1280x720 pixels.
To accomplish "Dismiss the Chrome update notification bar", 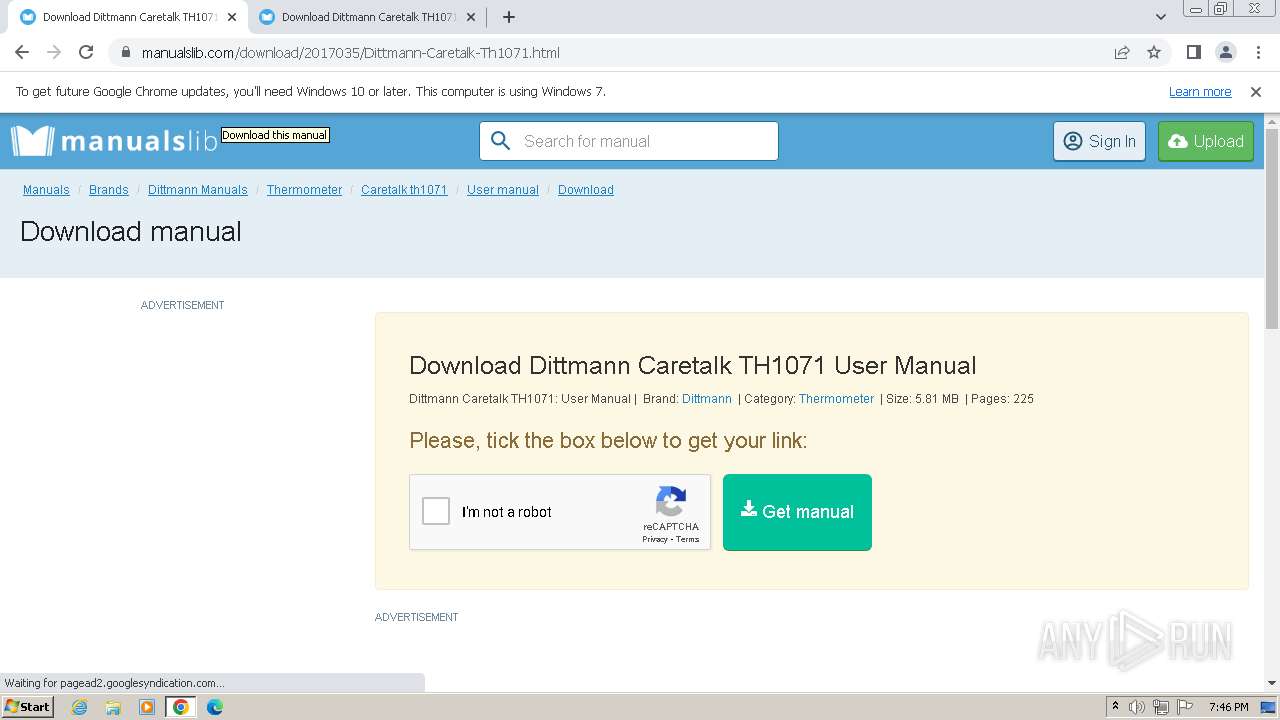I will coord(1256,91).
